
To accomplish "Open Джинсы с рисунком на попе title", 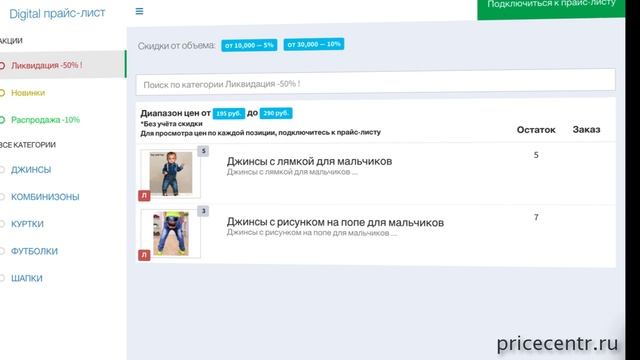I will click(x=335, y=222).
